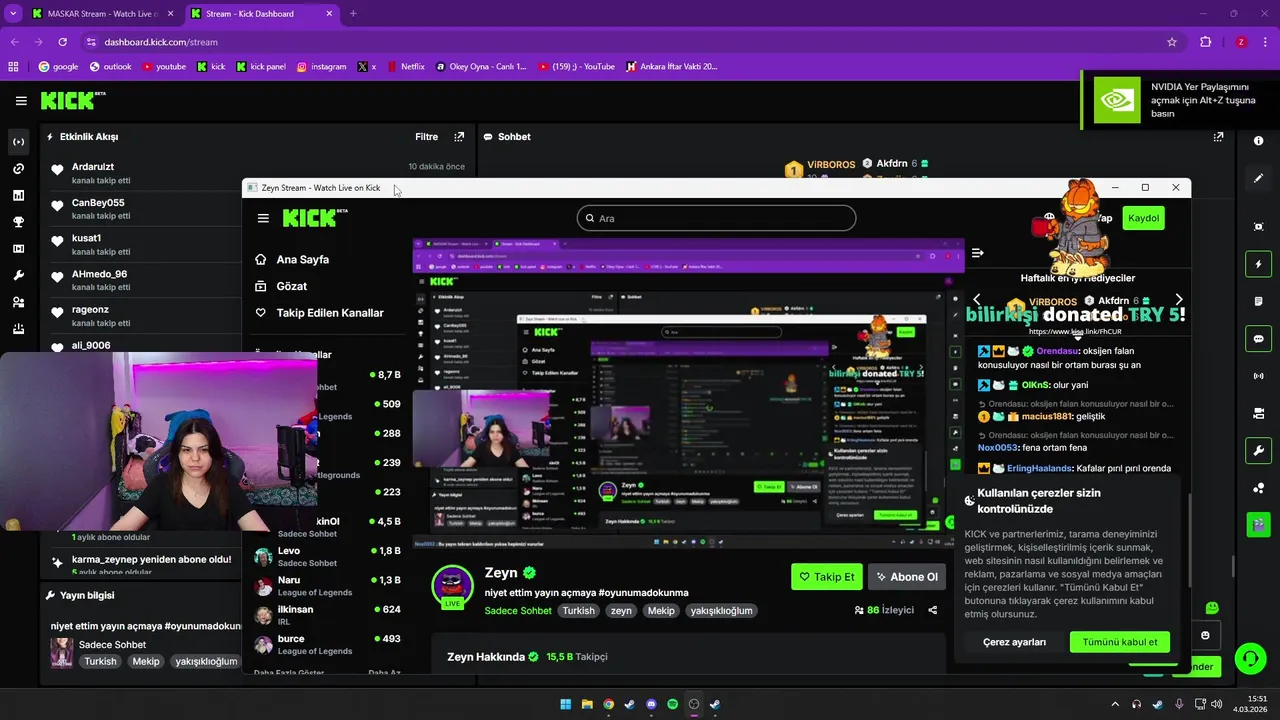The width and height of the screenshot is (1280, 720).
Task: Open burce channel in recommended list
Action: point(327,645)
